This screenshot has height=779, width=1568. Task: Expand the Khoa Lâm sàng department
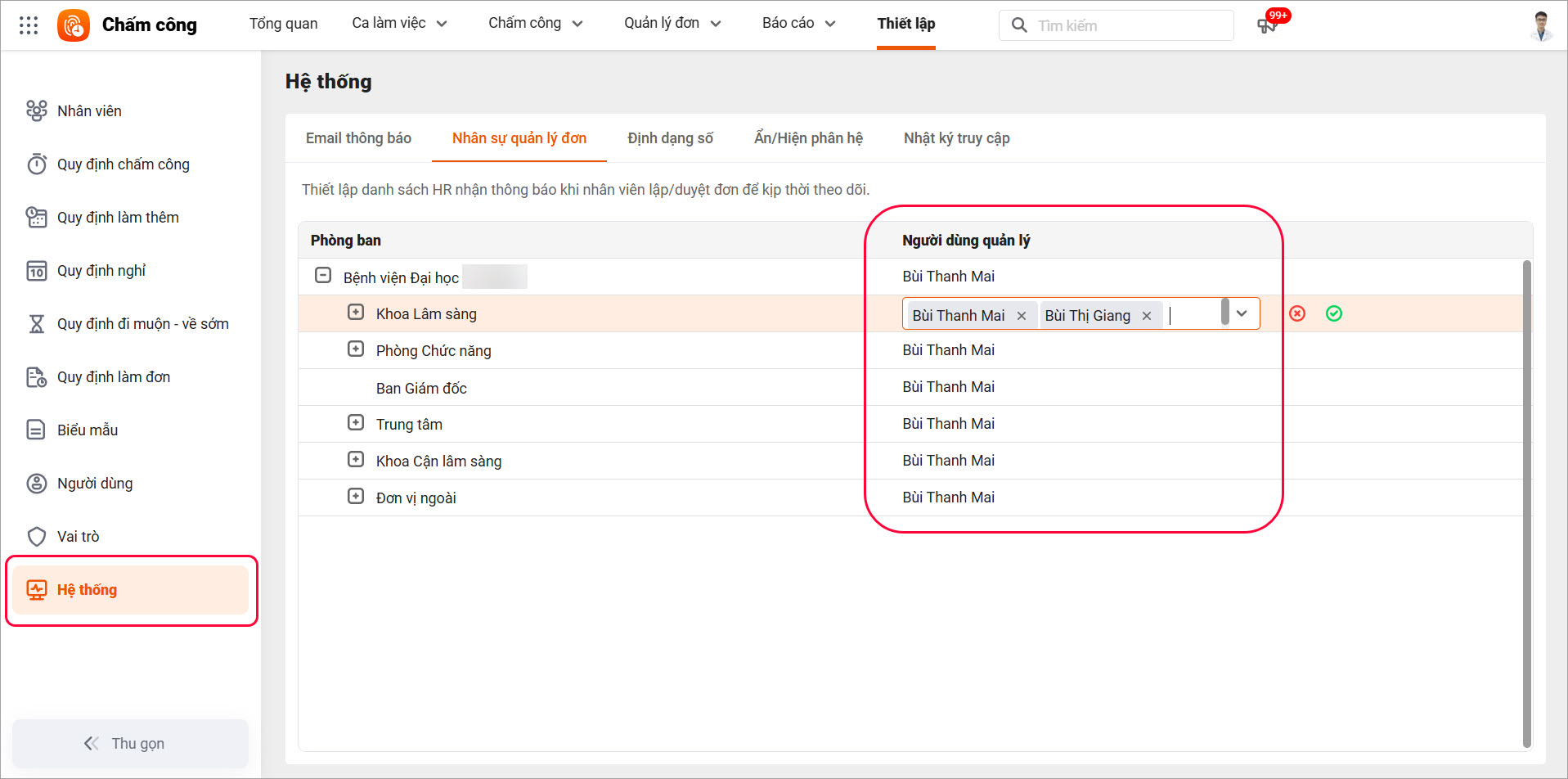coord(356,313)
